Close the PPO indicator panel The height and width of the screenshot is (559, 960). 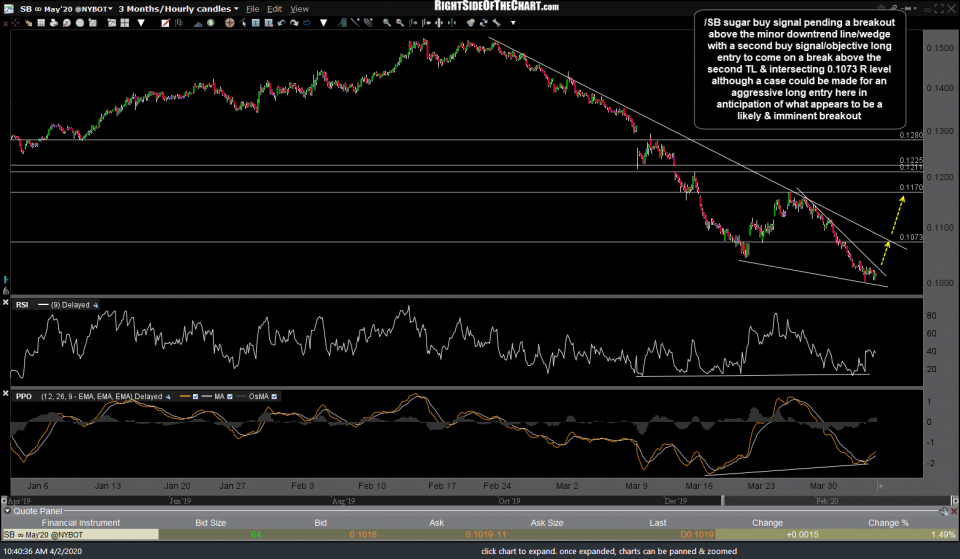8,395
